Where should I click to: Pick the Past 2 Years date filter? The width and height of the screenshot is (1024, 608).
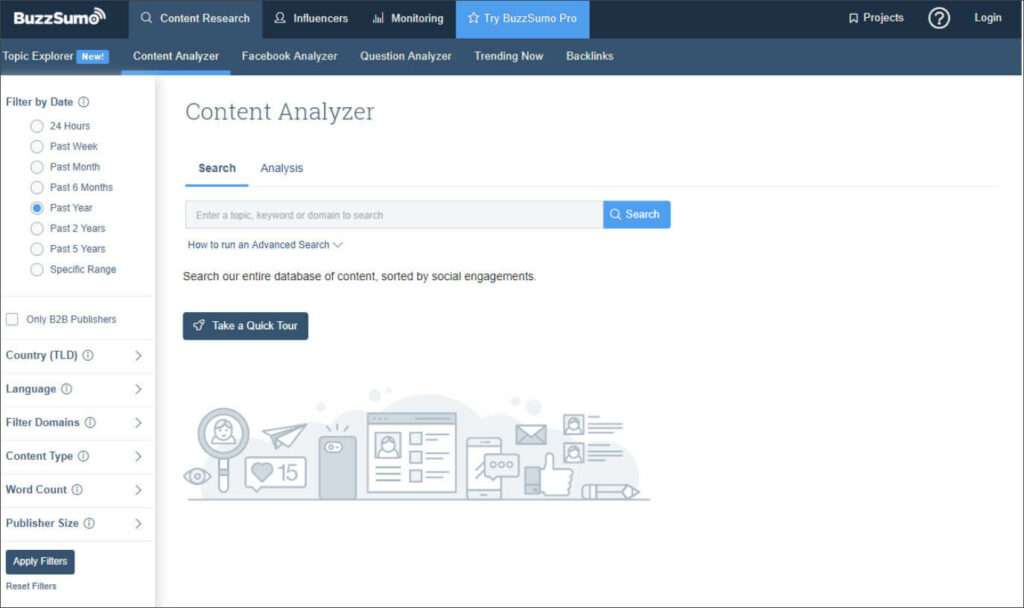pyautogui.click(x=37, y=229)
